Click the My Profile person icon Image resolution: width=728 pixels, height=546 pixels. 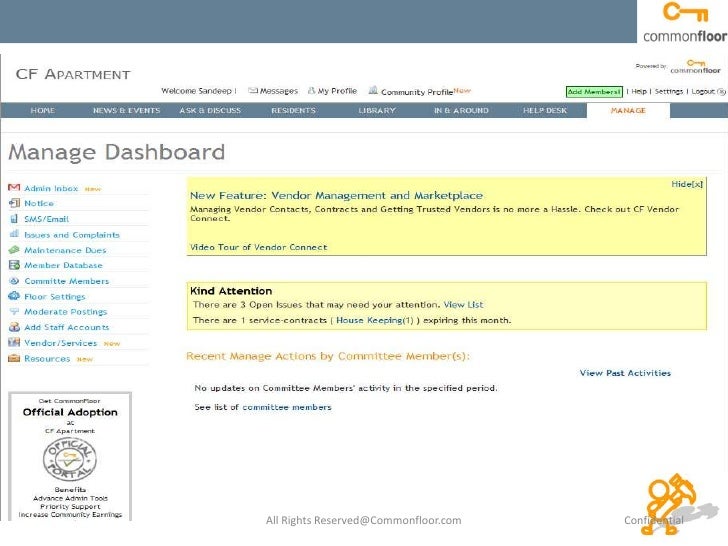(312, 91)
